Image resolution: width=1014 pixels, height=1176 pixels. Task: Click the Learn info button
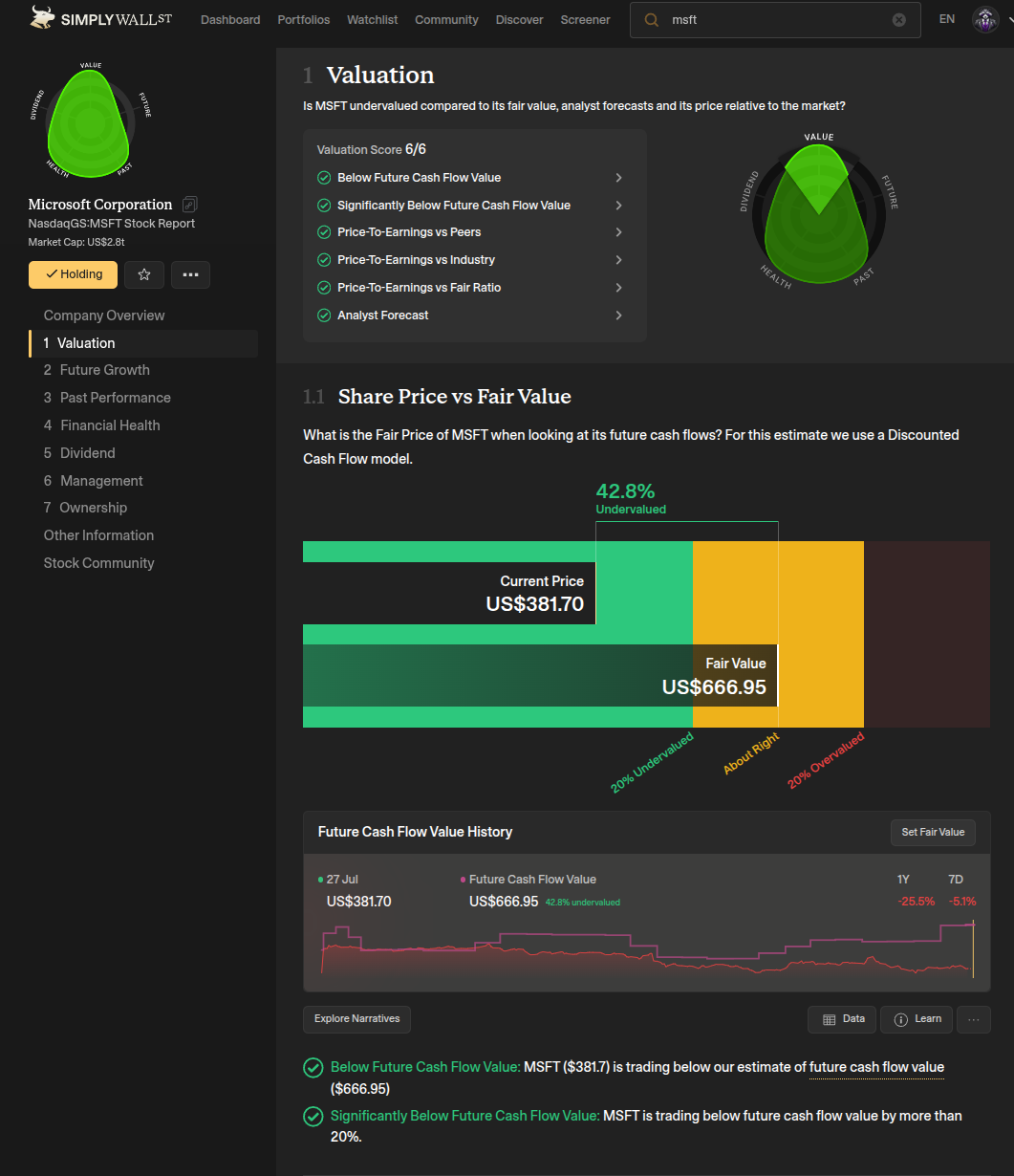point(917,1019)
